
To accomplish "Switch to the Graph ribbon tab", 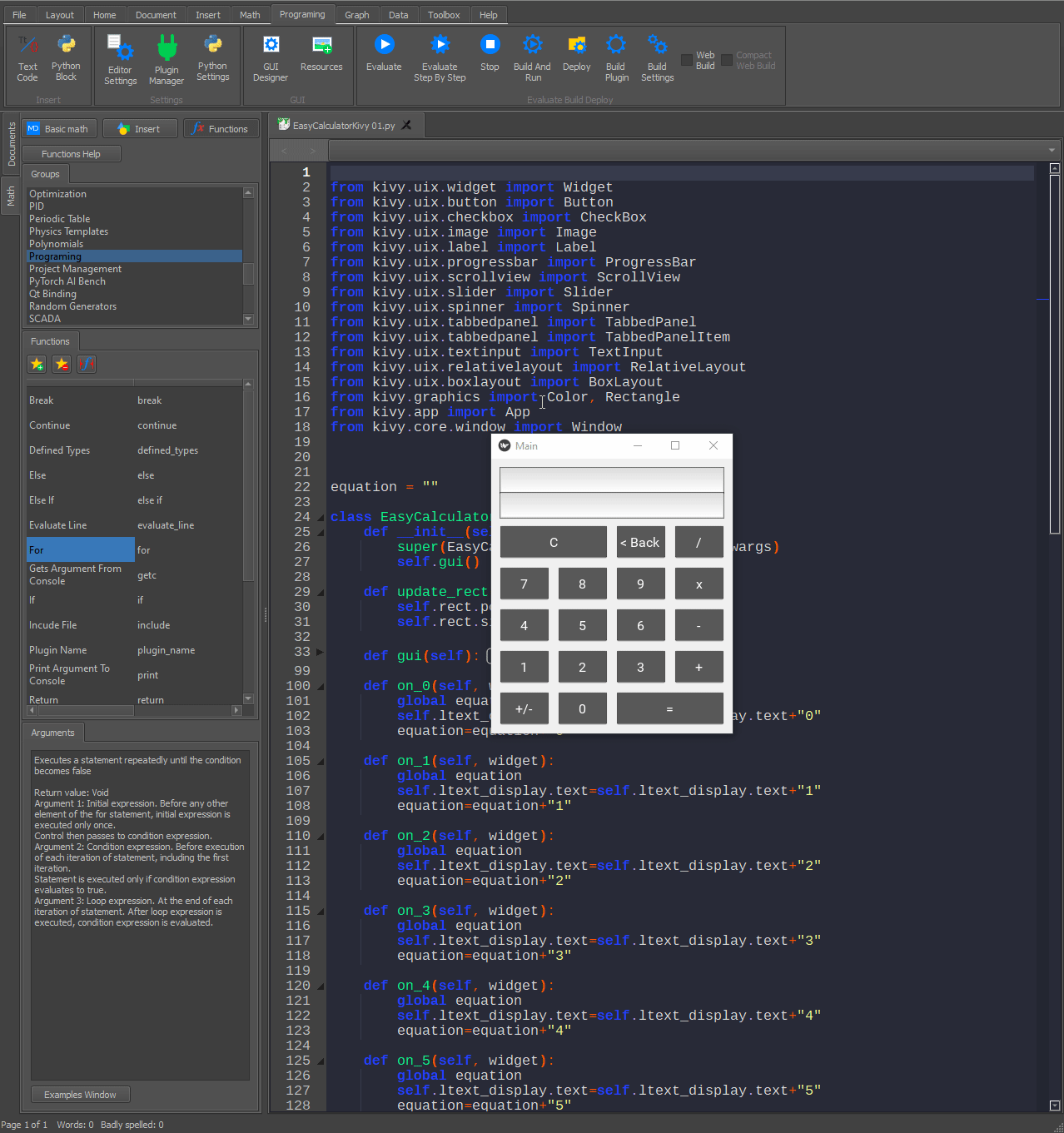I will 356,15.
